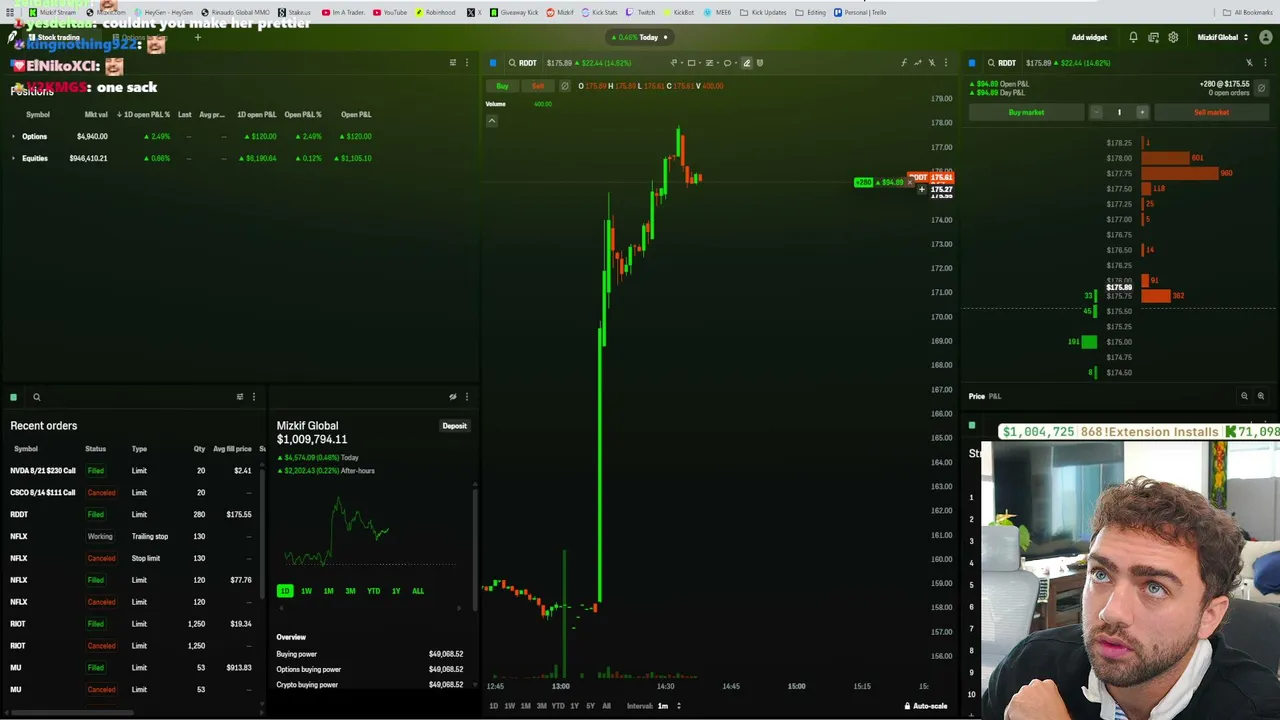Open the notifications bell
This screenshot has width=1280, height=720.
tap(1133, 37)
